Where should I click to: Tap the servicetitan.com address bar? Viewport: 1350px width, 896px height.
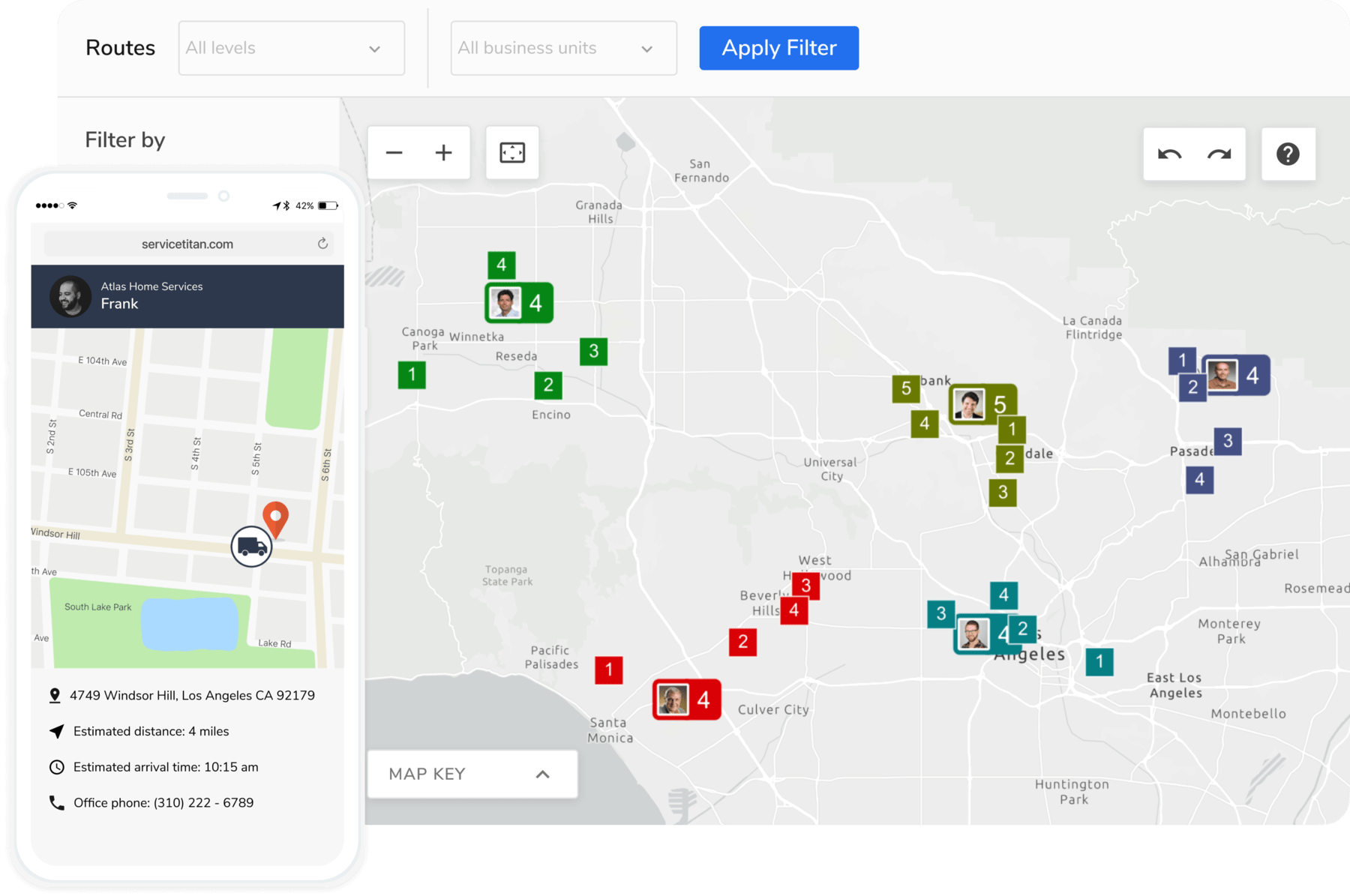187,244
